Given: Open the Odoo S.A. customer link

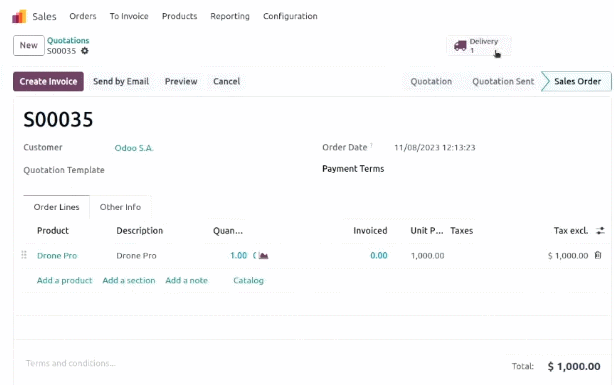Looking at the screenshot, I should (x=134, y=148).
